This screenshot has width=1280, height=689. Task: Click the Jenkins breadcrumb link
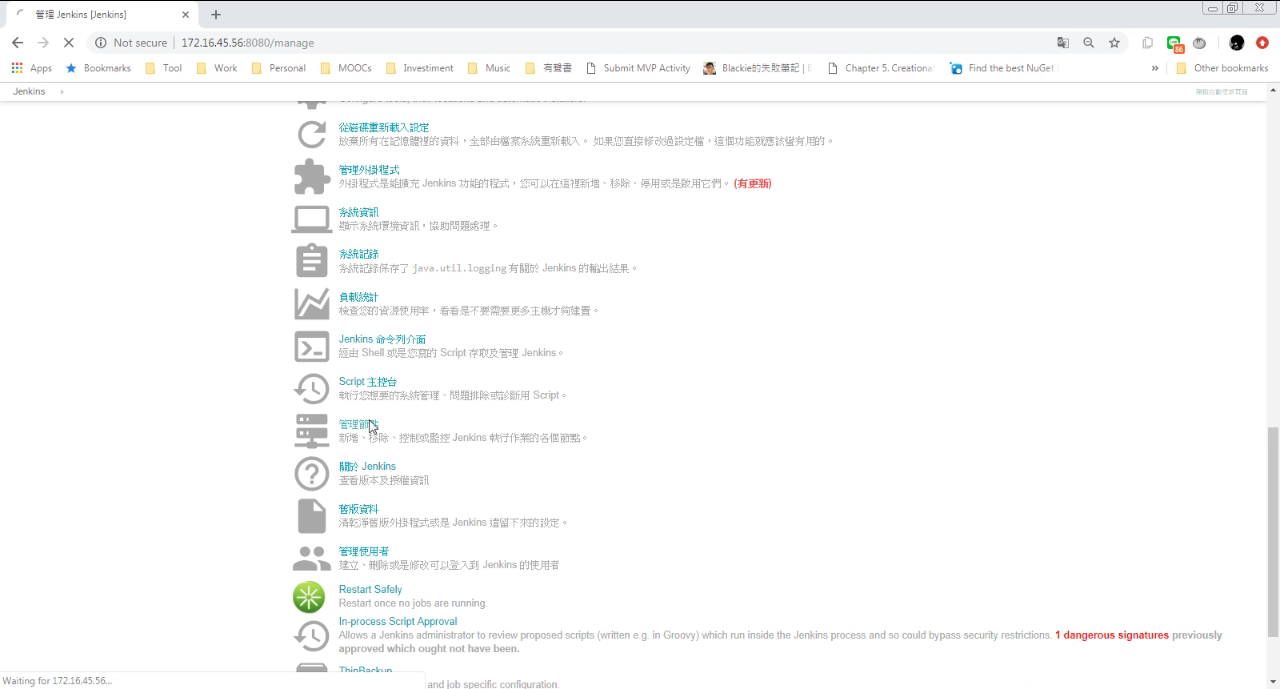[29, 91]
